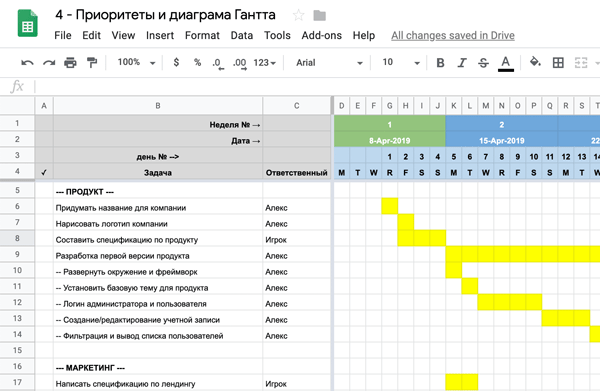Select the Paint format roller icon

point(92,62)
